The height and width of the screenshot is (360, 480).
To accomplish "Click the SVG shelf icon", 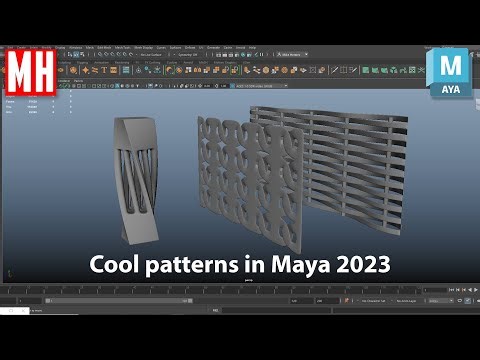I will (x=113, y=70).
